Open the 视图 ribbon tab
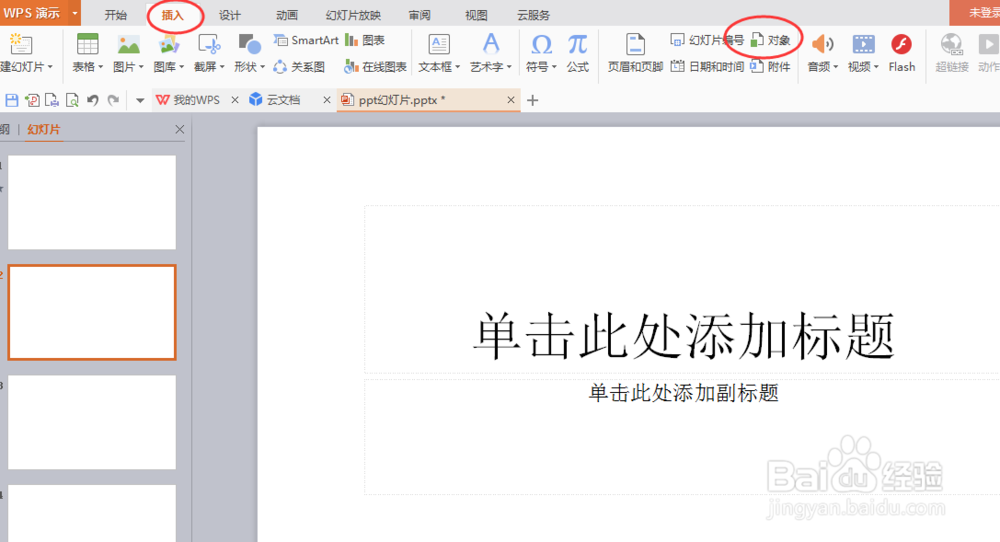 click(476, 15)
